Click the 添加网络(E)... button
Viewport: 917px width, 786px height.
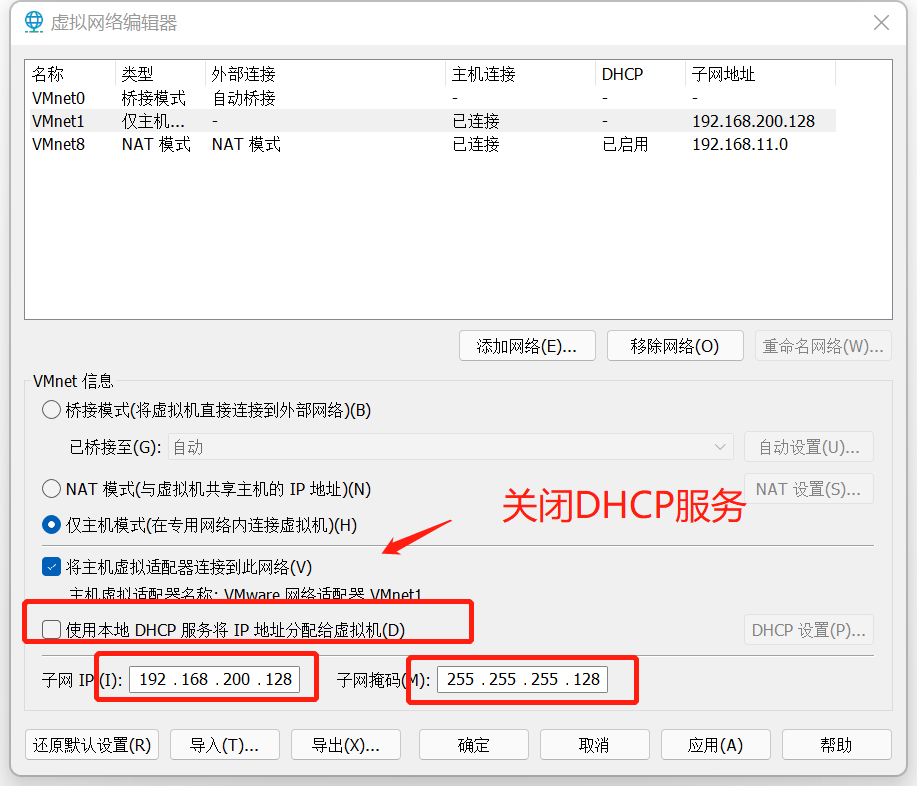coord(527,346)
